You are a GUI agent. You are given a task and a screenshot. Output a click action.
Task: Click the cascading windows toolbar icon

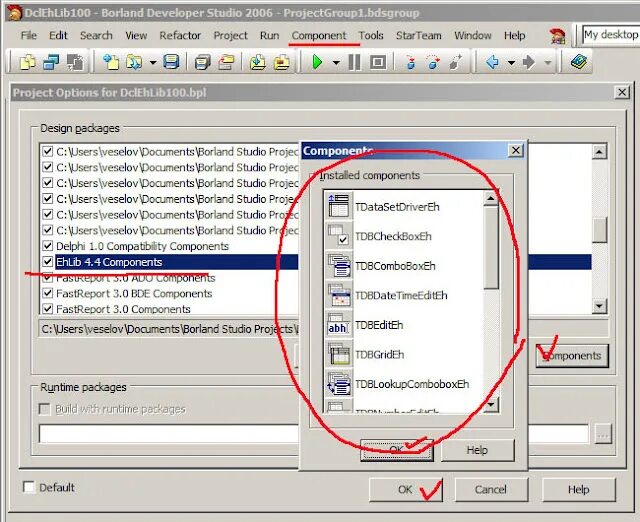[x=51, y=62]
